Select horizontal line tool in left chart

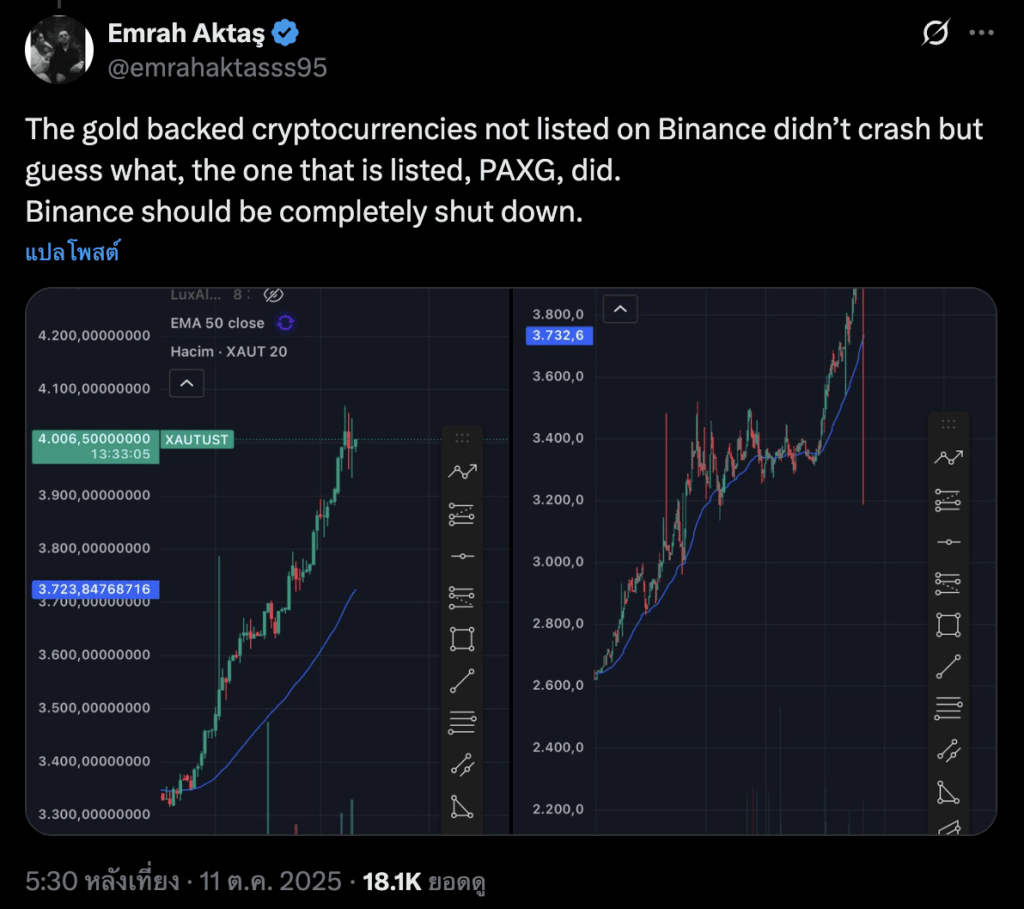[x=462, y=556]
